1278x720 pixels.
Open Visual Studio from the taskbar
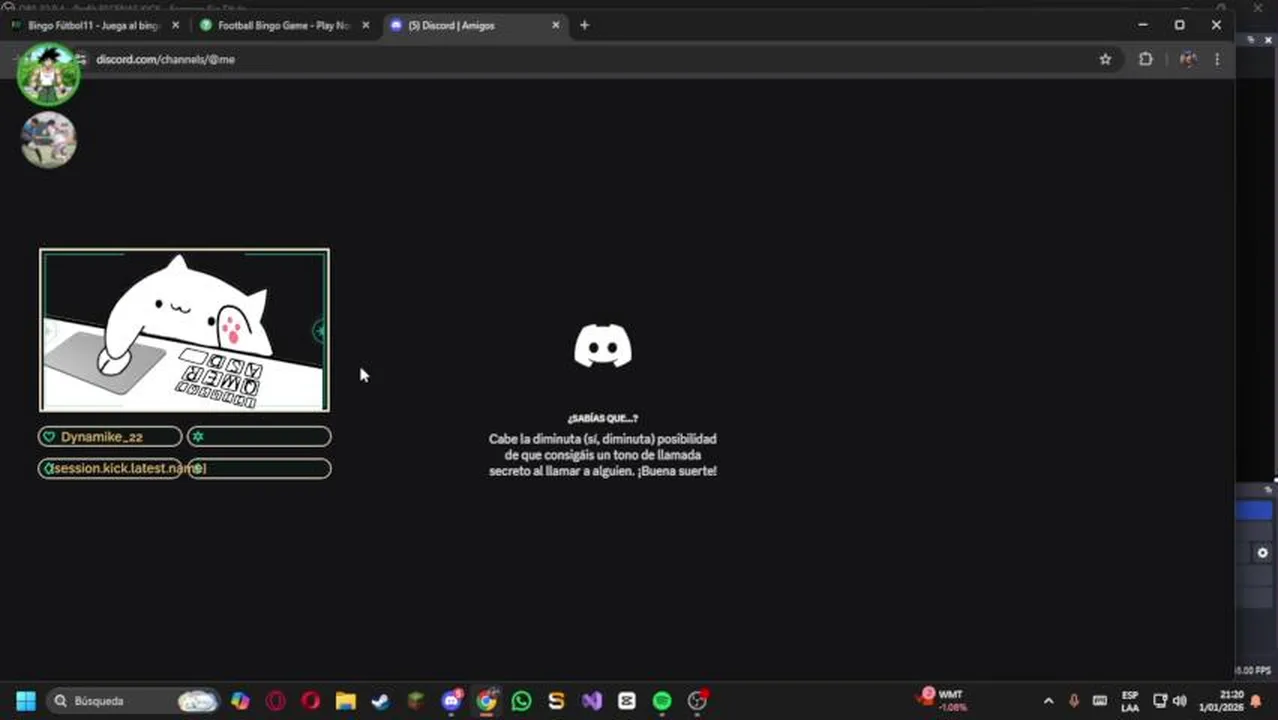click(x=592, y=701)
